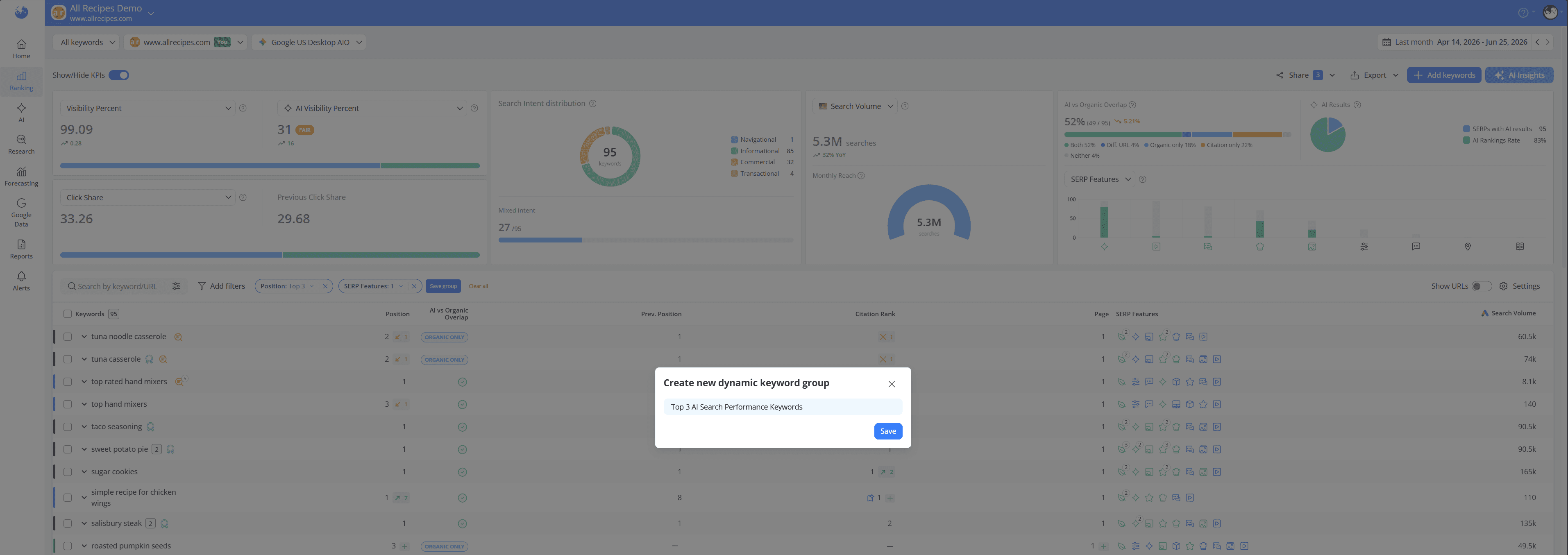
Task: Open Add filters
Action: pos(222,286)
